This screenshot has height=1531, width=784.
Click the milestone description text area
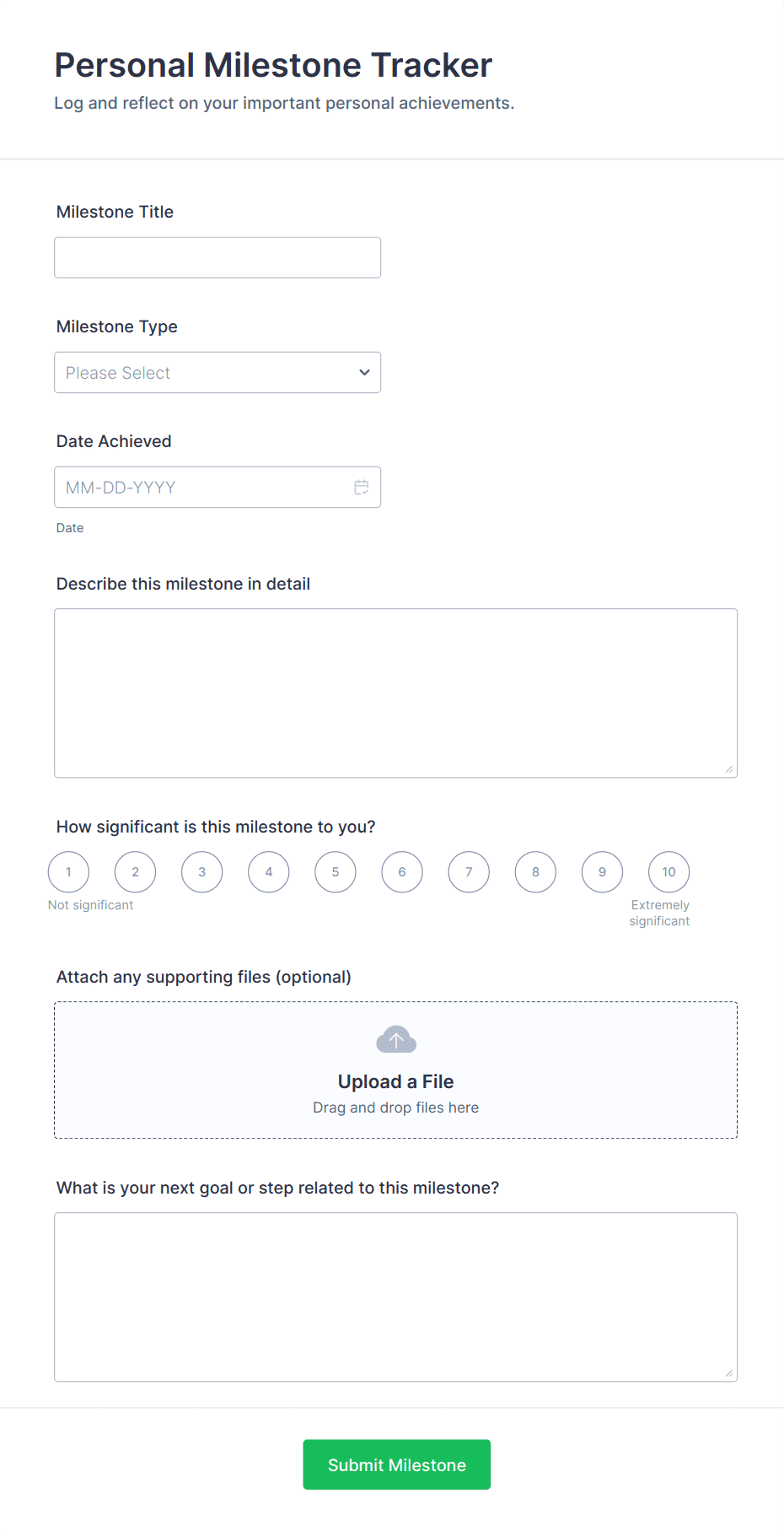coord(395,692)
